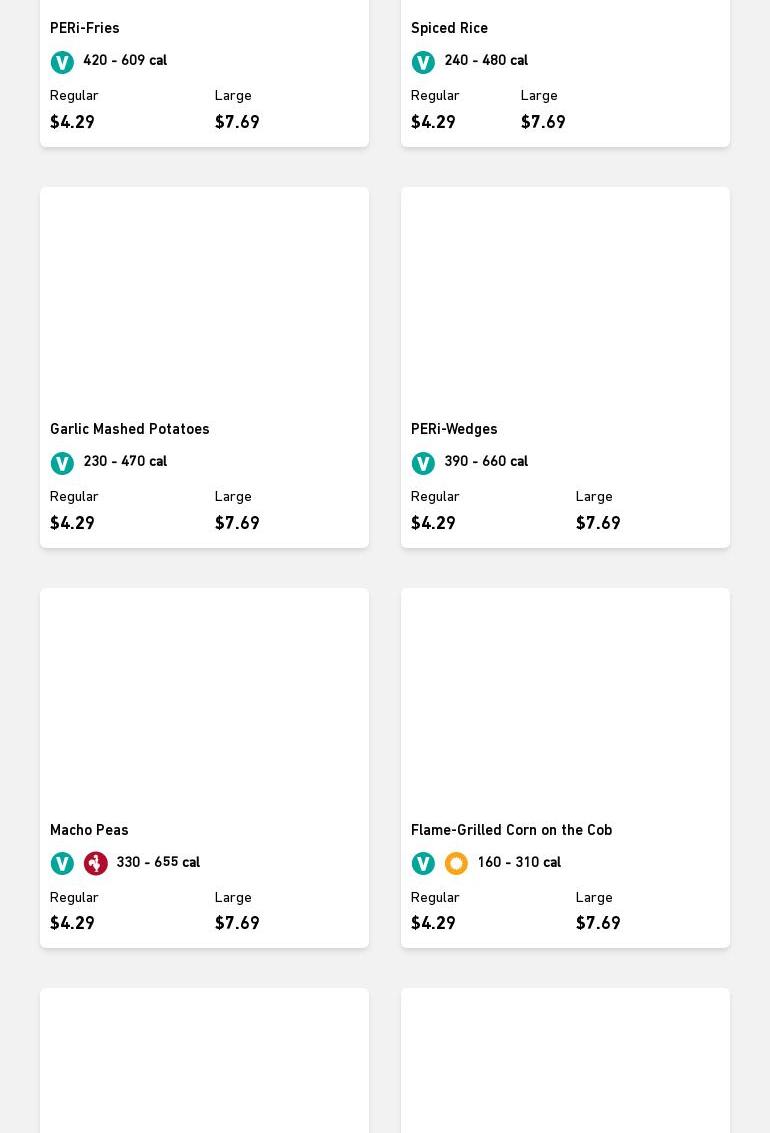Open the Spiced Rice item title
Image resolution: width=770 pixels, height=1133 pixels.
point(449,28)
